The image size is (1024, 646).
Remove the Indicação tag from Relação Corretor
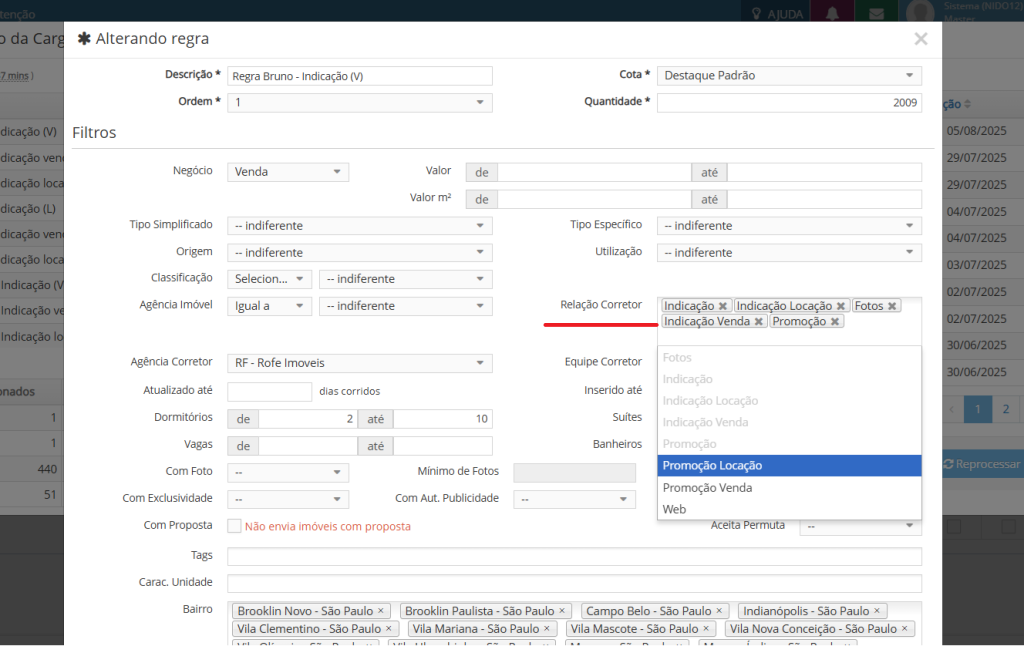[x=722, y=306]
